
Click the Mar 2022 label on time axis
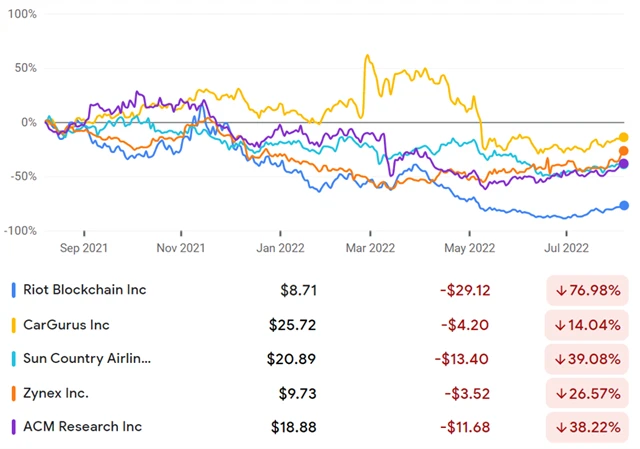pos(371,245)
